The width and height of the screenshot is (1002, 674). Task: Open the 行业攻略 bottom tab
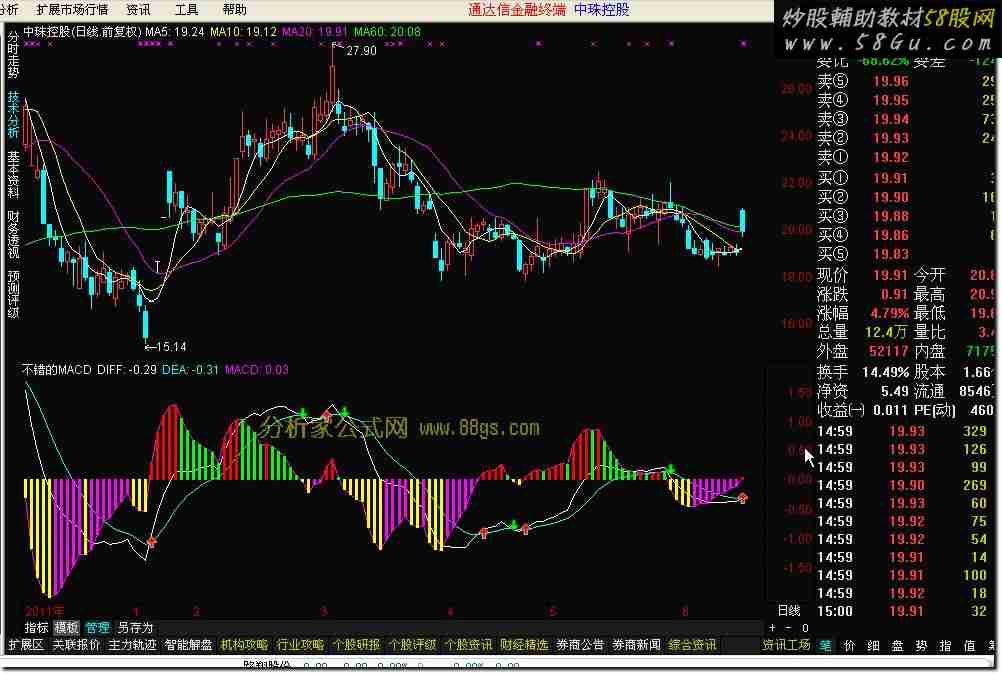click(300, 645)
